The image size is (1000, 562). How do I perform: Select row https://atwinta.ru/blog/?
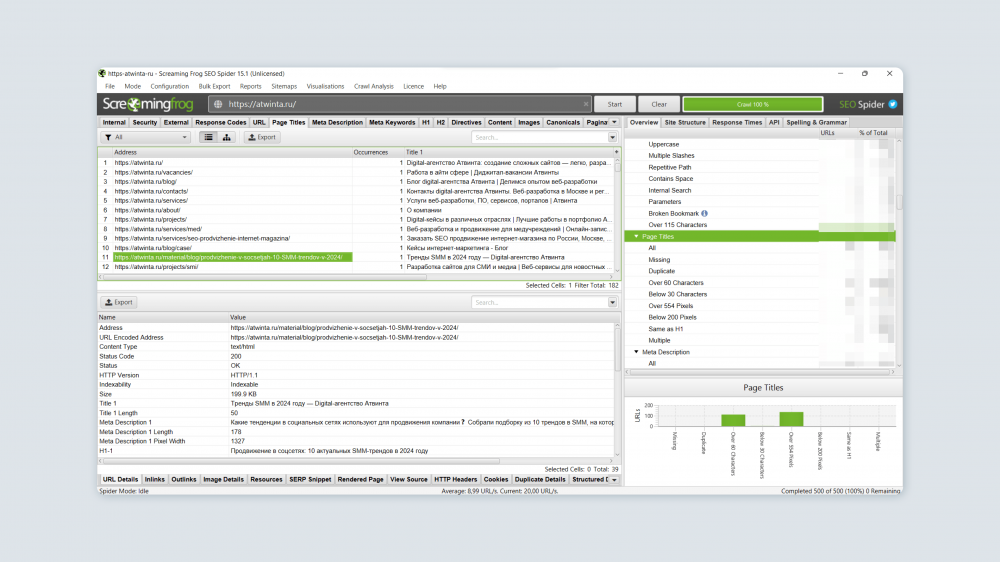pyautogui.click(x=357, y=182)
